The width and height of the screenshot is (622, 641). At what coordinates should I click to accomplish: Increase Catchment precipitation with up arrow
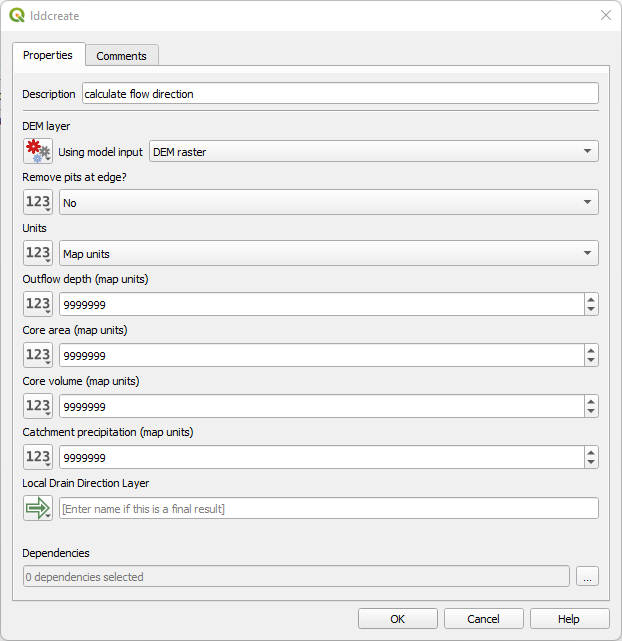[x=591, y=451]
